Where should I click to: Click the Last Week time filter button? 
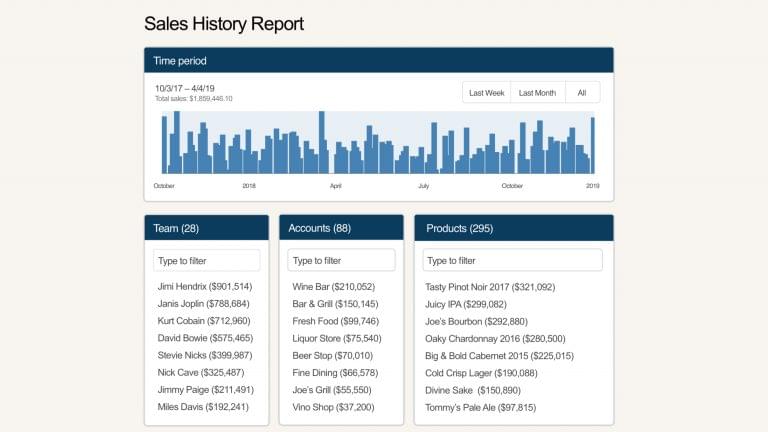point(486,93)
